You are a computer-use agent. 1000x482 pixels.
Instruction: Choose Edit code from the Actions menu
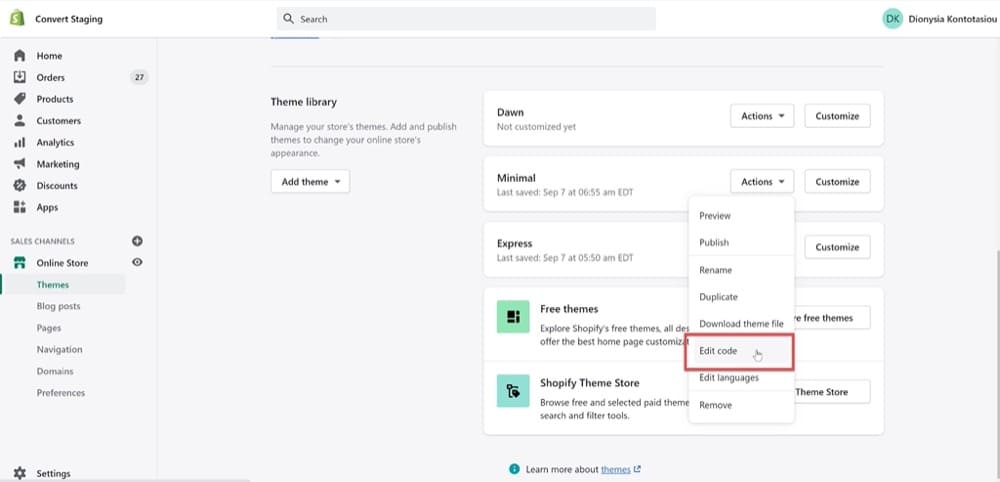[718, 352]
